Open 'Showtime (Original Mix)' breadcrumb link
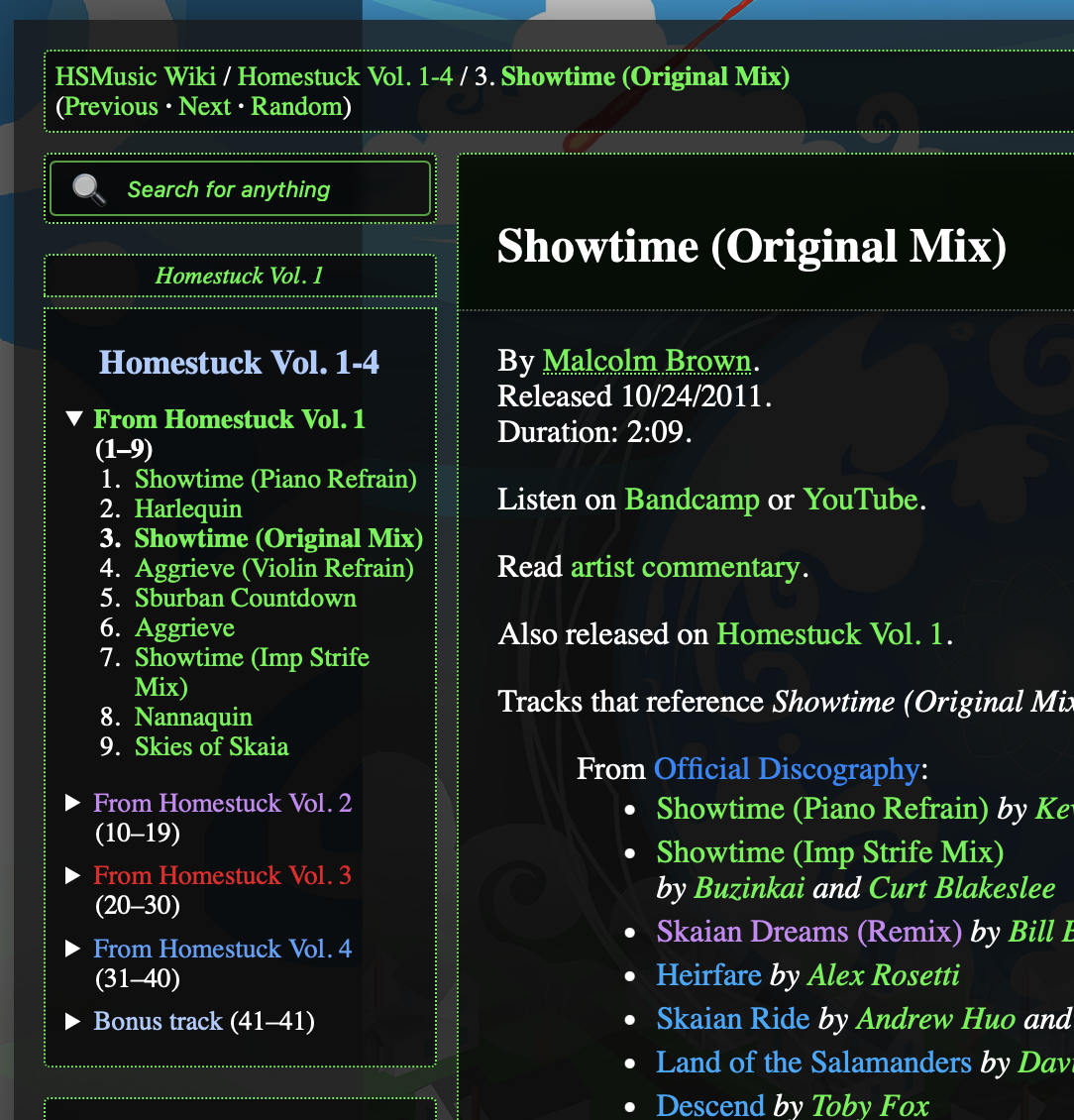The image size is (1074, 1120). click(x=646, y=76)
